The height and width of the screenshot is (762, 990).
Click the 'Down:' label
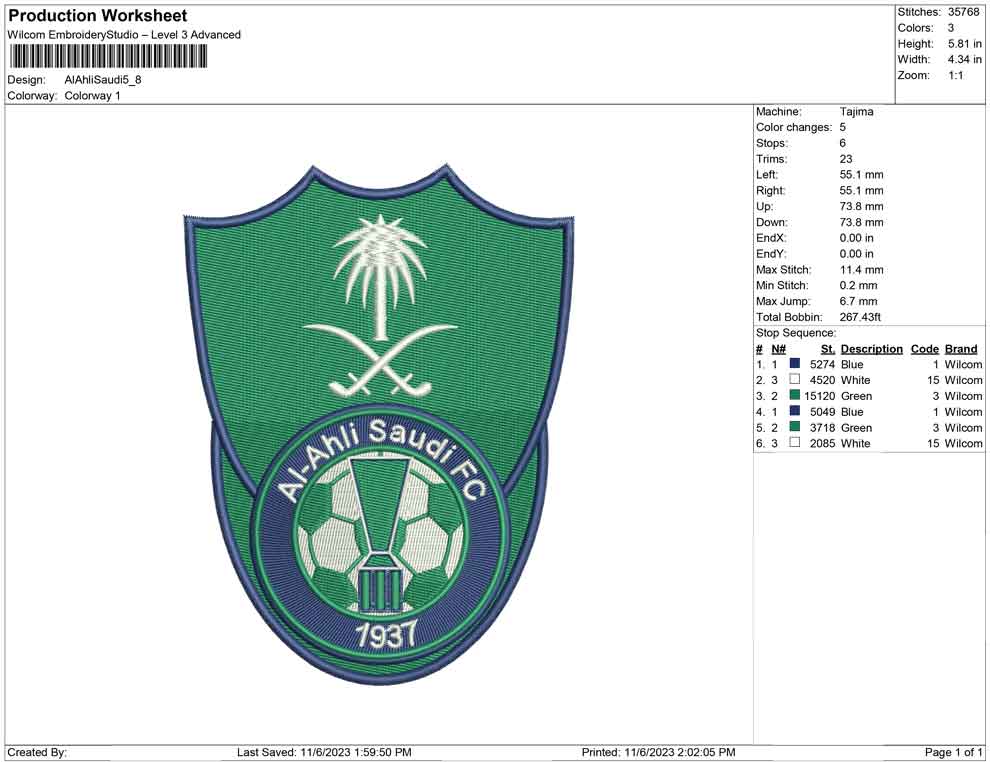click(772, 222)
